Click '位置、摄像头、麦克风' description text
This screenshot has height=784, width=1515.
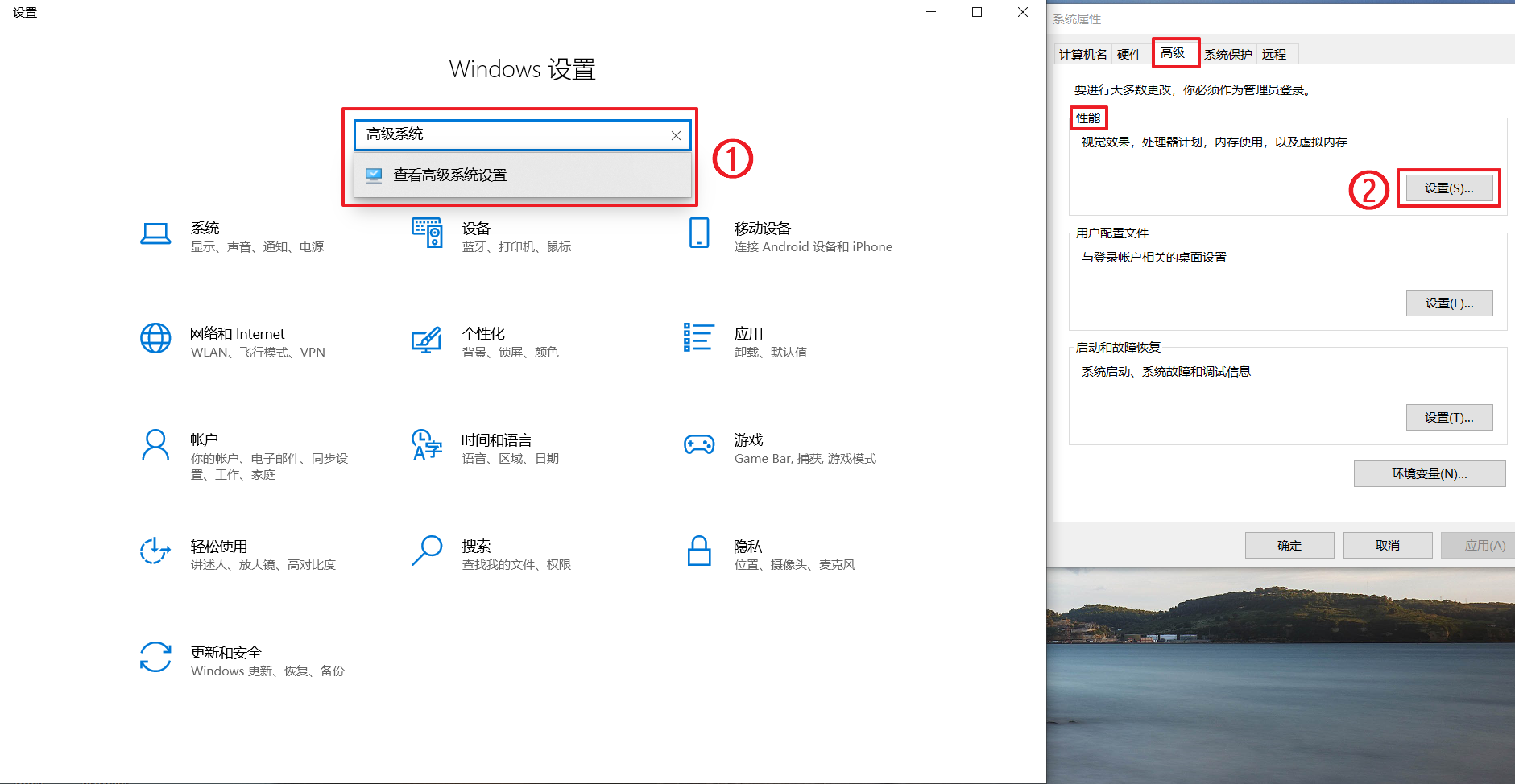click(795, 565)
